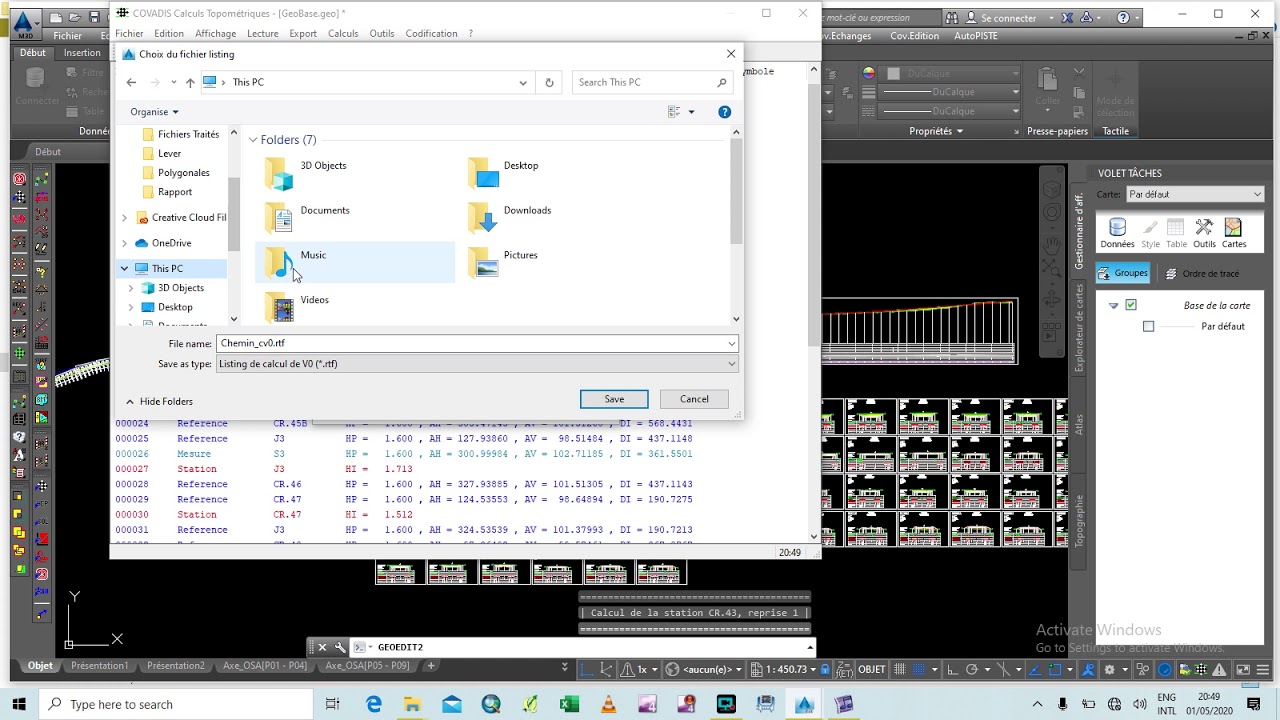1280x720 pixels.
Task: Click the Outils icon in Volet Tâches
Action: [x=1204, y=233]
